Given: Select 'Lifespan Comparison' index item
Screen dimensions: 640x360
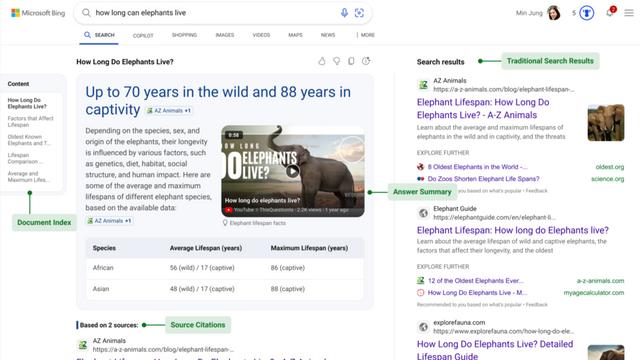Looking at the screenshot, I should (25, 158).
